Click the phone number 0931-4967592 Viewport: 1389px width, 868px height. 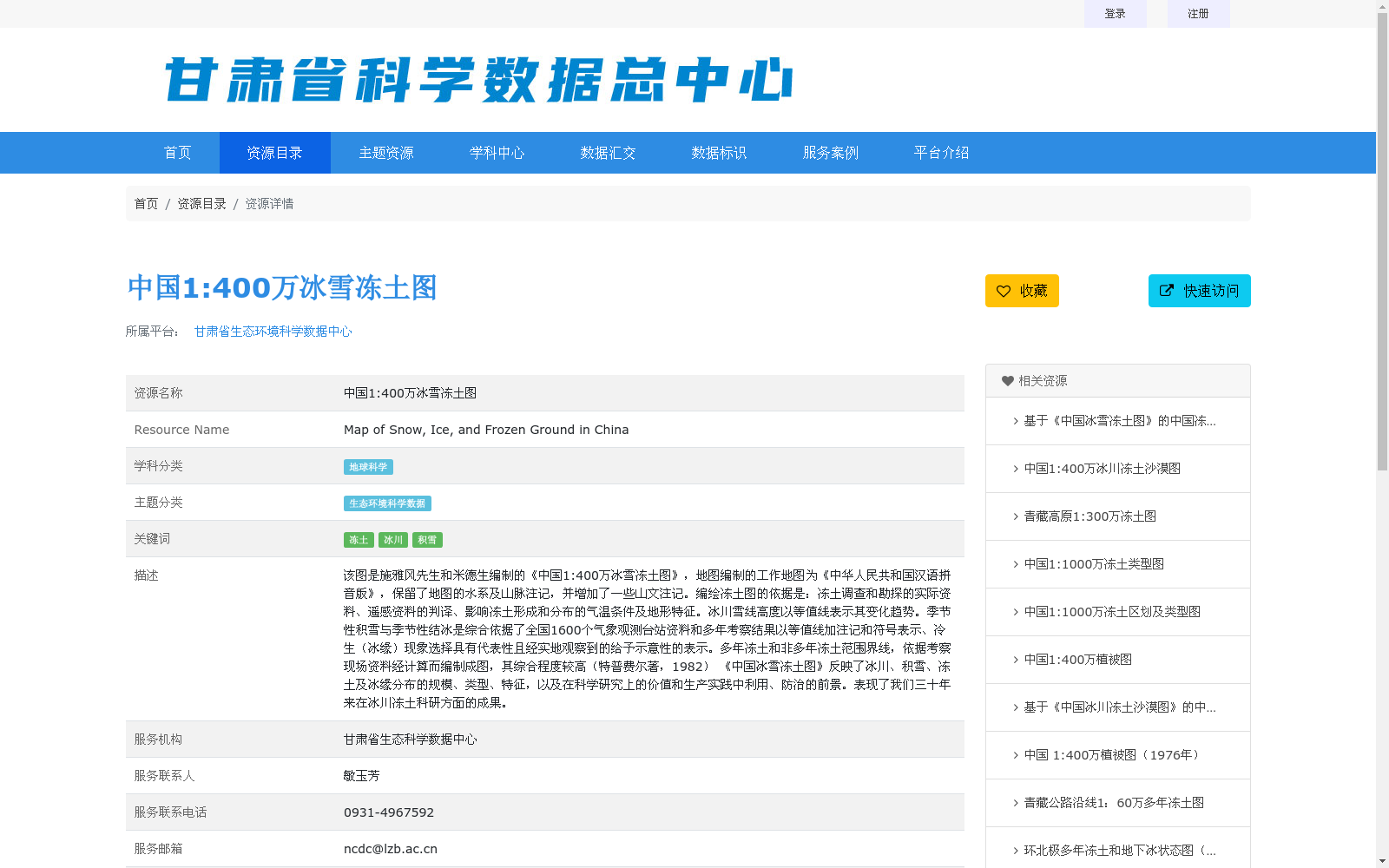click(x=389, y=812)
